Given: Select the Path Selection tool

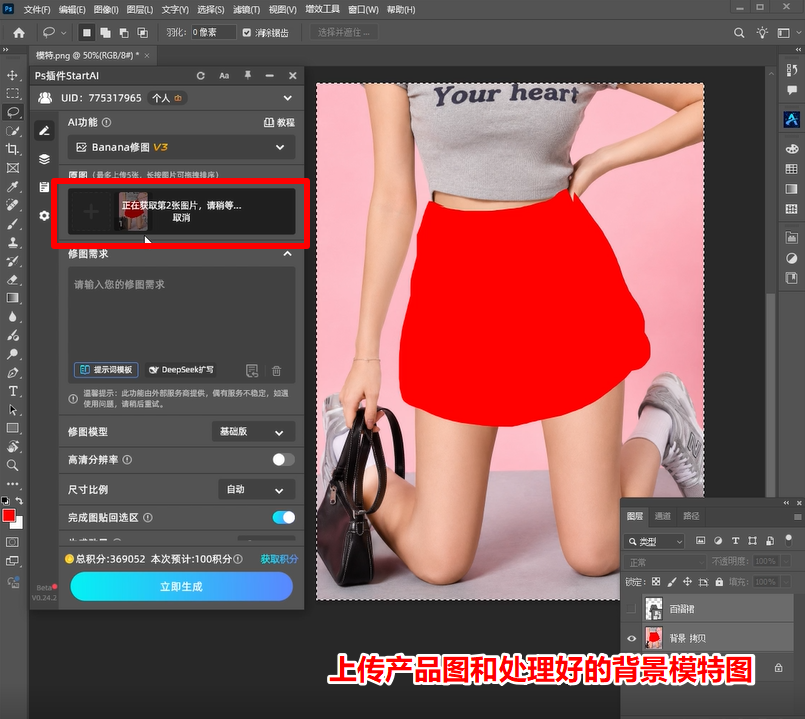Looking at the screenshot, I should coord(12,410).
